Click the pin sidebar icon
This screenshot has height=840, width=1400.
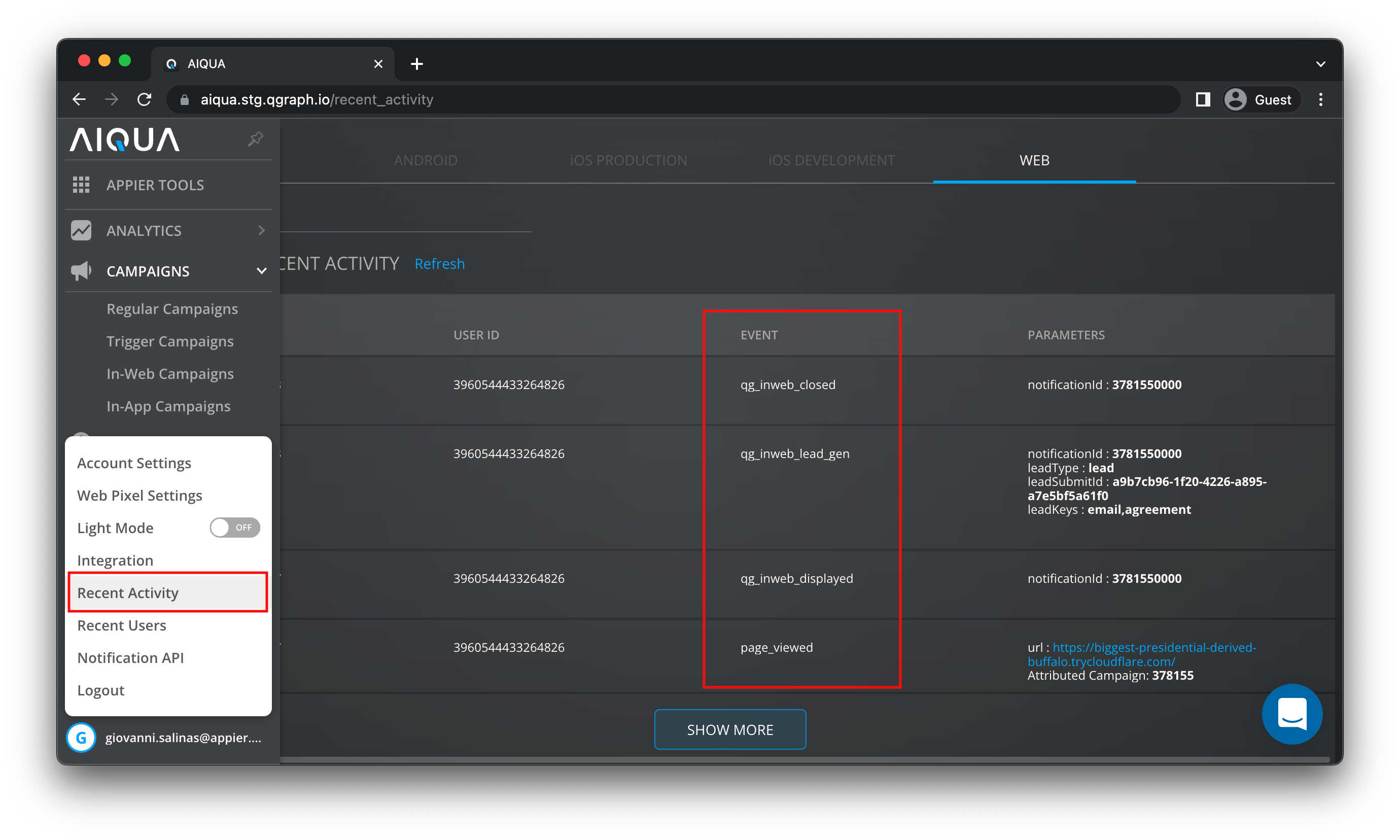click(x=255, y=138)
